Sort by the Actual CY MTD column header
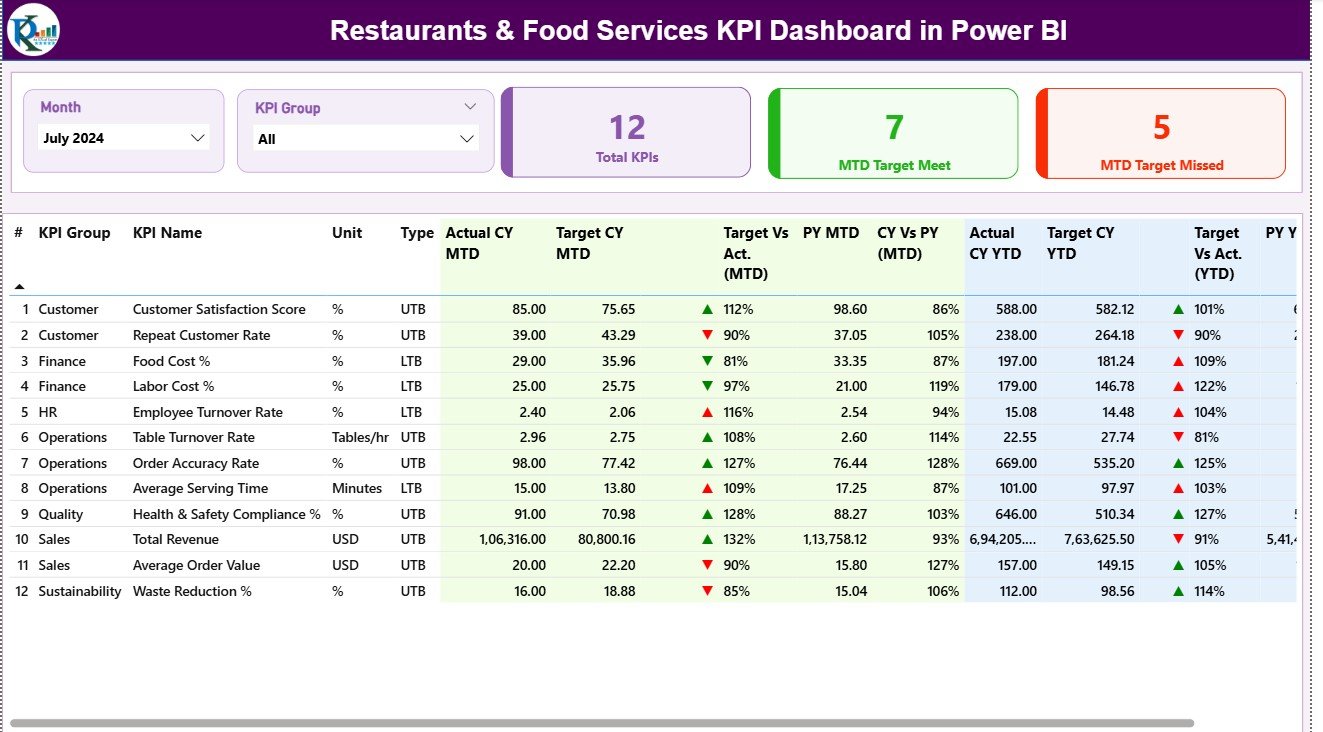The image size is (1323, 732). click(479, 243)
